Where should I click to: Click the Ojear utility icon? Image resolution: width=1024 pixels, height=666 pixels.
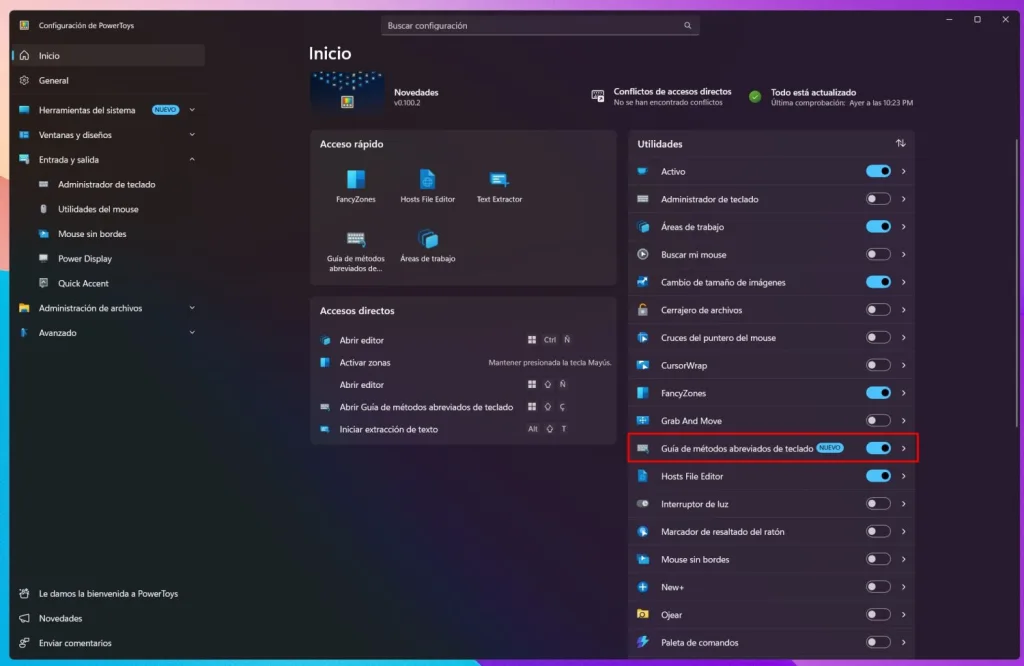click(x=643, y=614)
